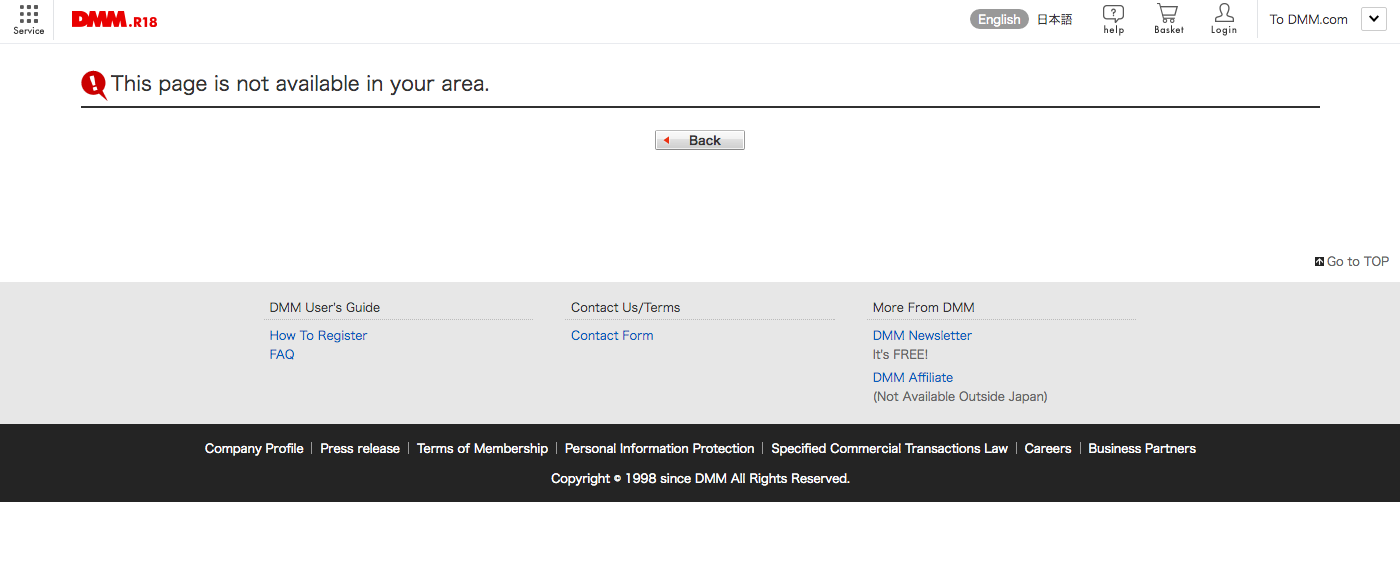
Task: Open Terms of Membership footer link
Action: [482, 449]
